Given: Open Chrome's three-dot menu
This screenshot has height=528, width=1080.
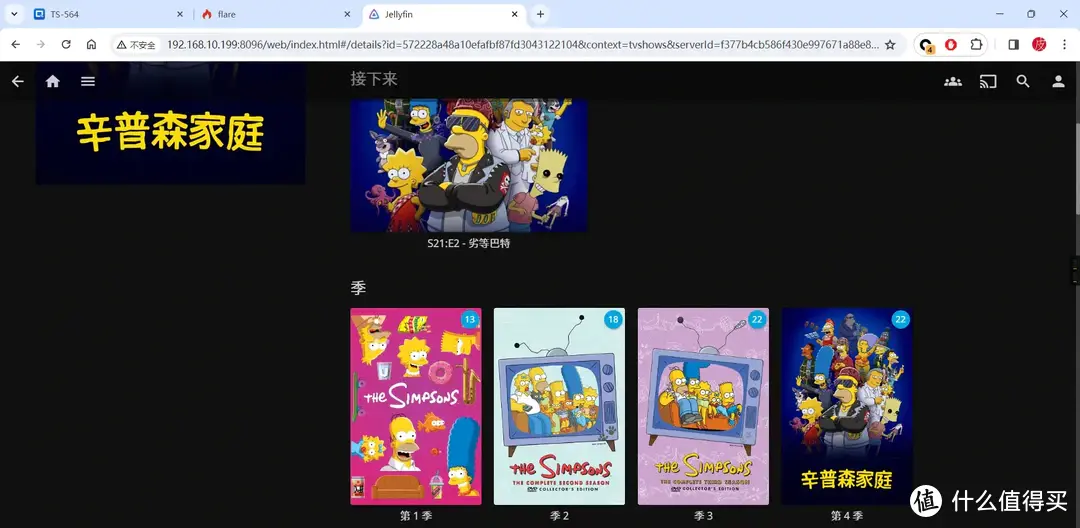Looking at the screenshot, I should [1065, 45].
